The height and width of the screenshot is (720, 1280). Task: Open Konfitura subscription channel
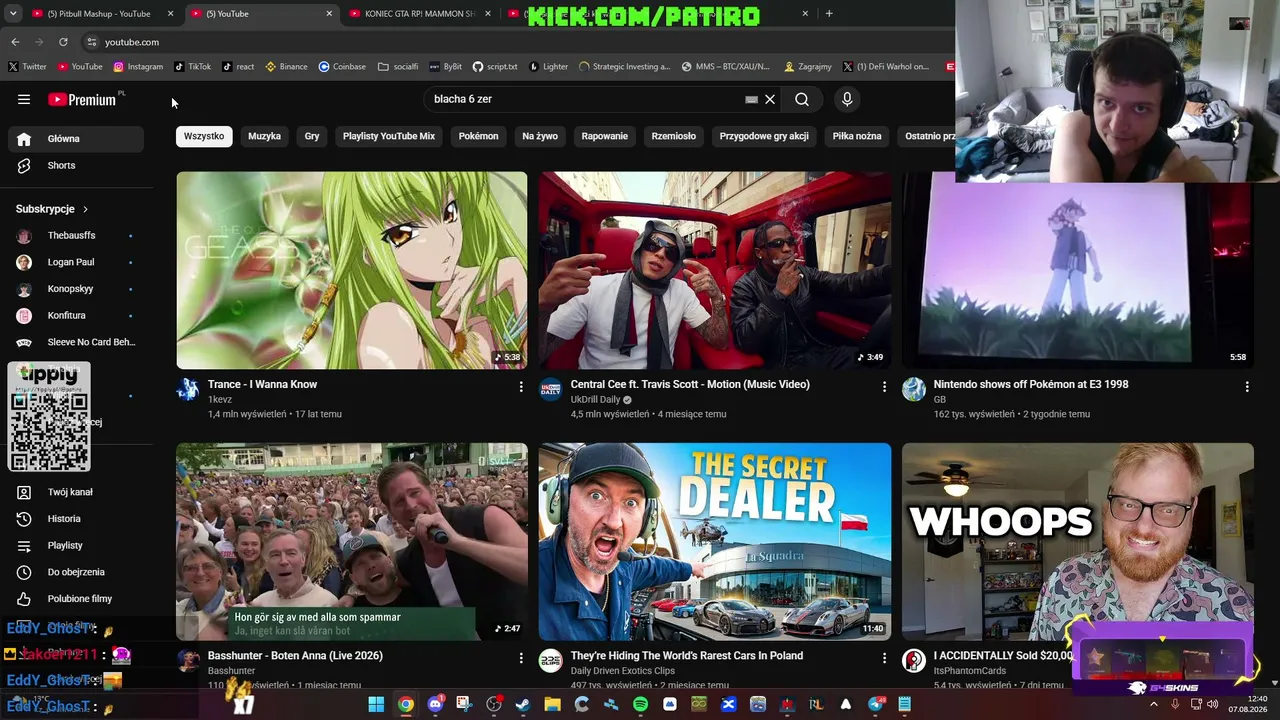[x=76, y=316]
